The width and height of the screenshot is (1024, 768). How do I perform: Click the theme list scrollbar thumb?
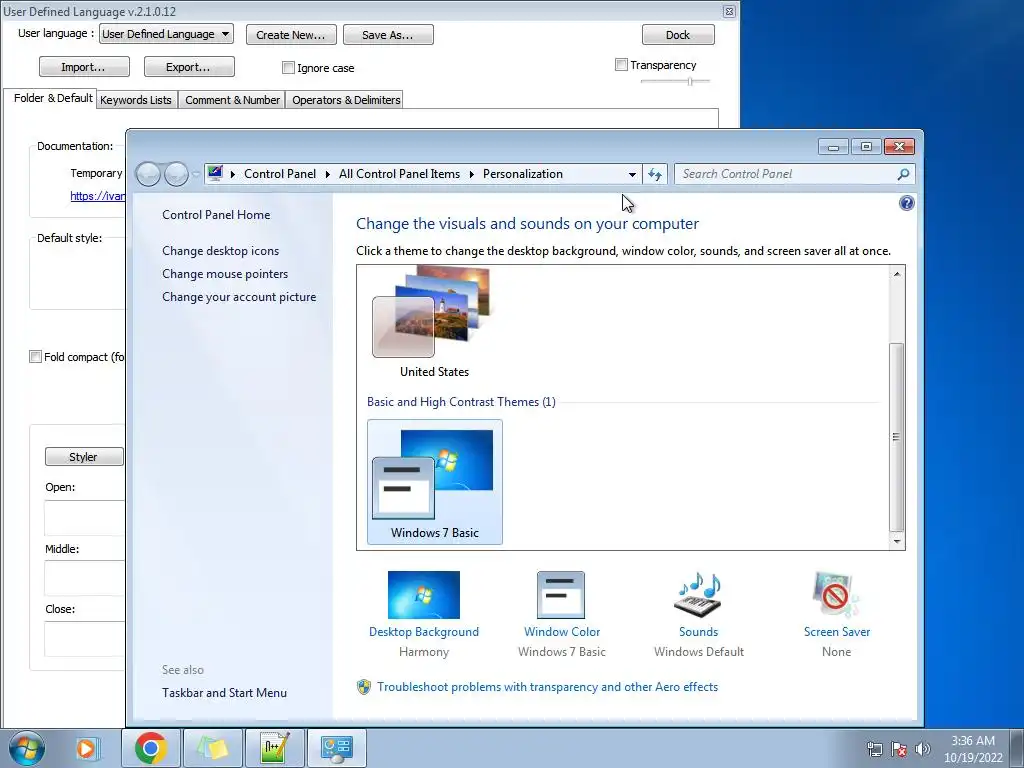(897, 436)
